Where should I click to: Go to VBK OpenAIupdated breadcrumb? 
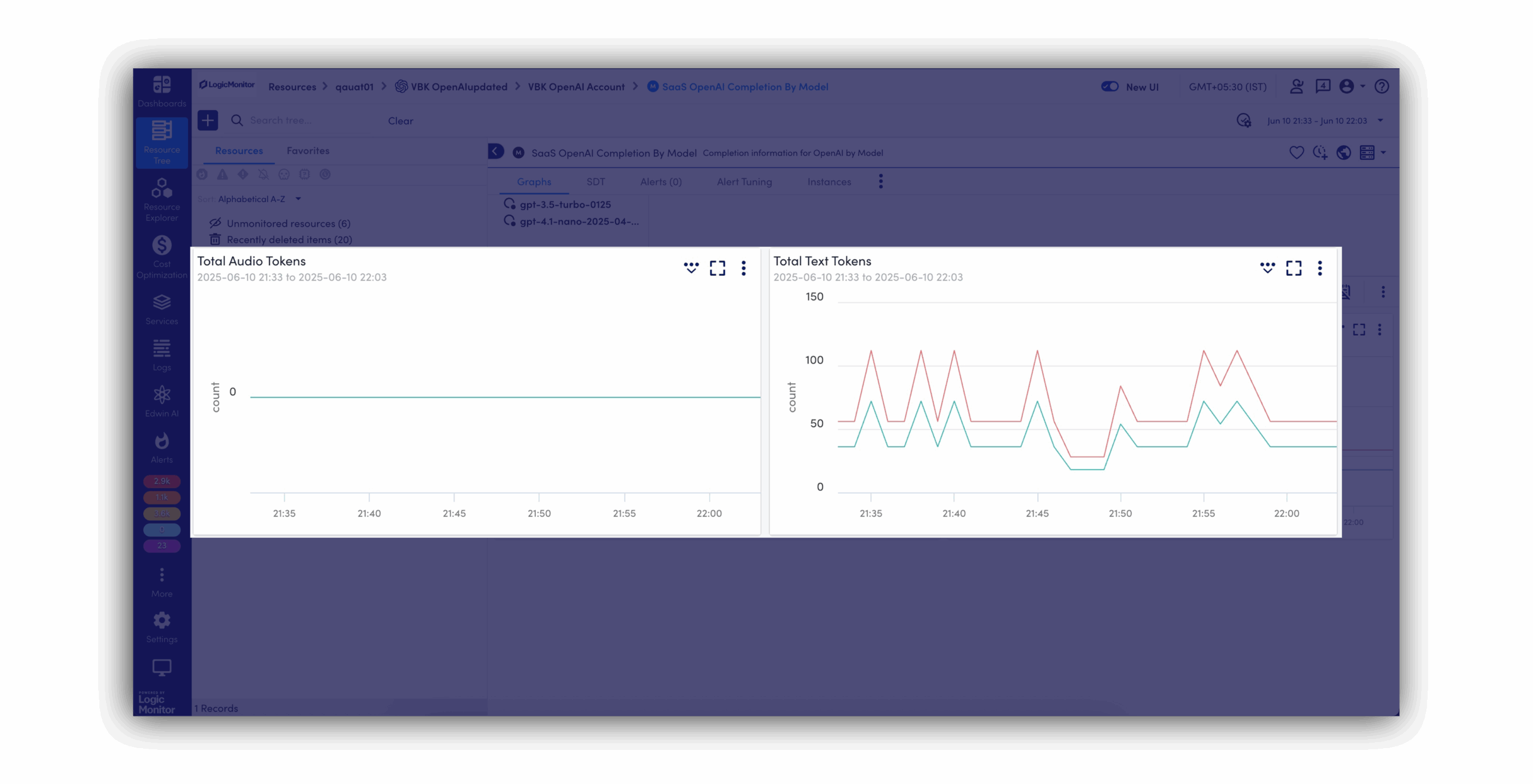(451, 87)
